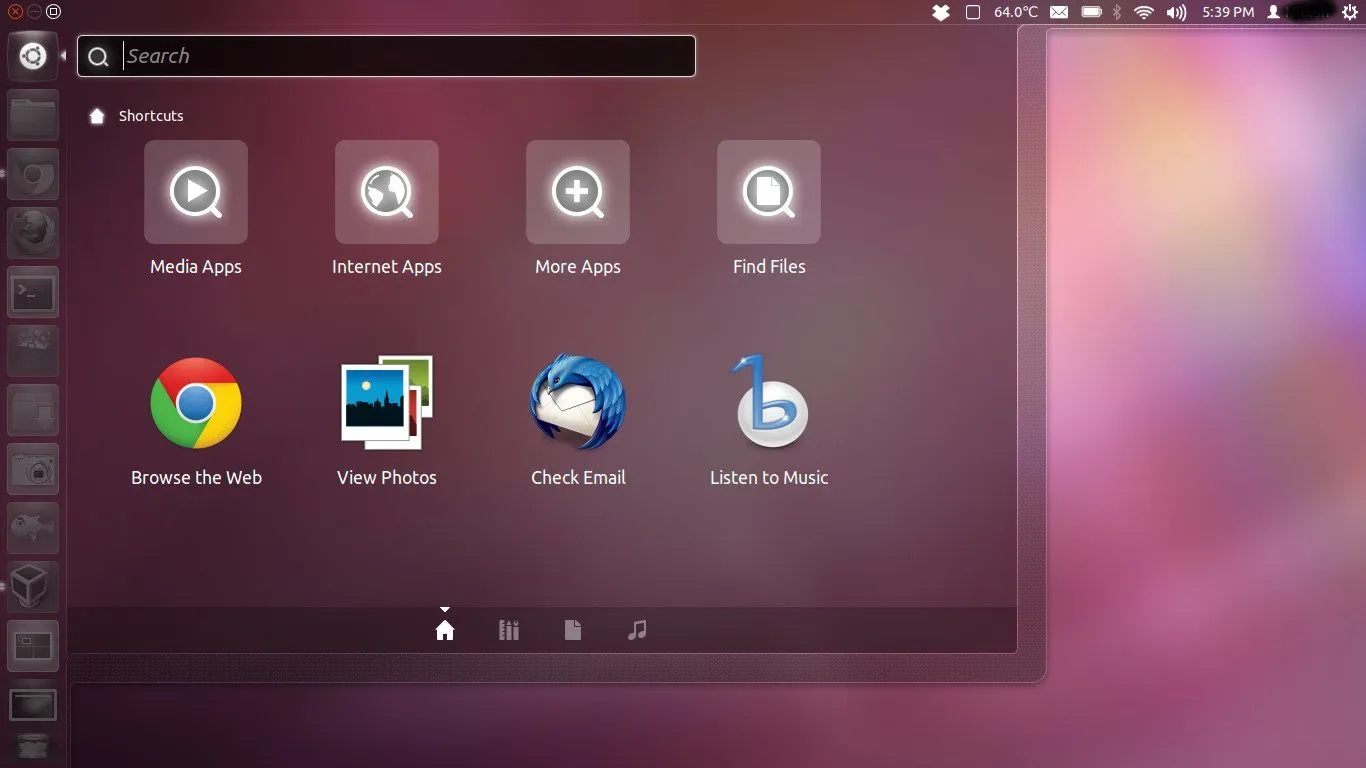Viewport: 1366px width, 768px height.
Task: Select the Home lens tab
Action: coord(445,630)
